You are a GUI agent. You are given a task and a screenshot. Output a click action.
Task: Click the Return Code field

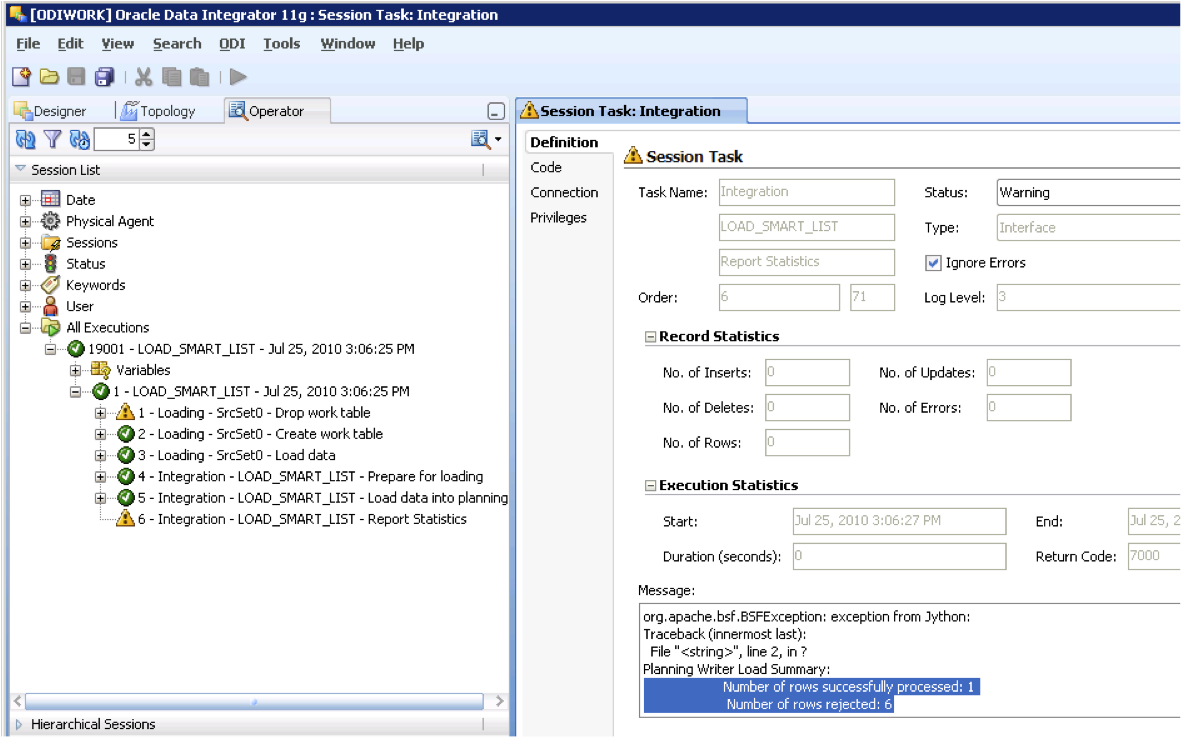pyautogui.click(x=1154, y=557)
